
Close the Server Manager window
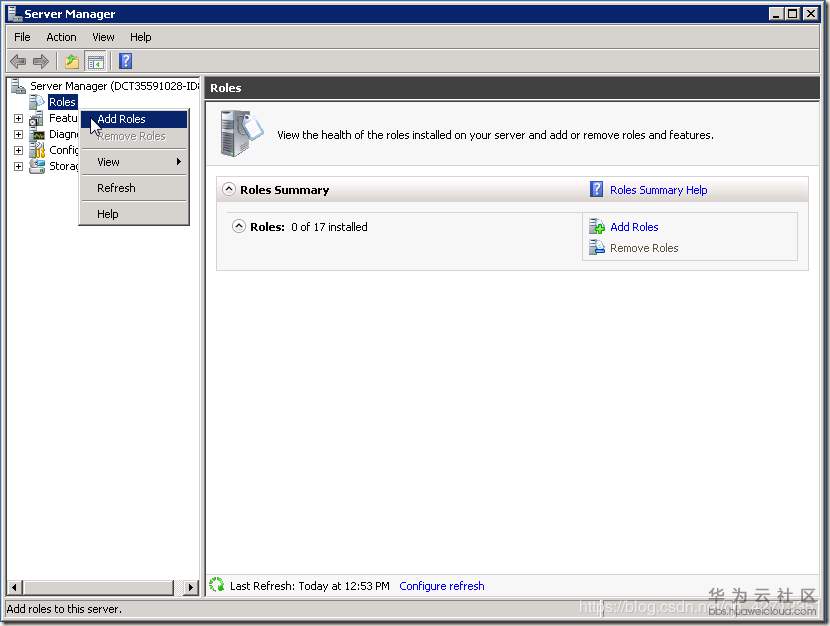click(x=810, y=14)
